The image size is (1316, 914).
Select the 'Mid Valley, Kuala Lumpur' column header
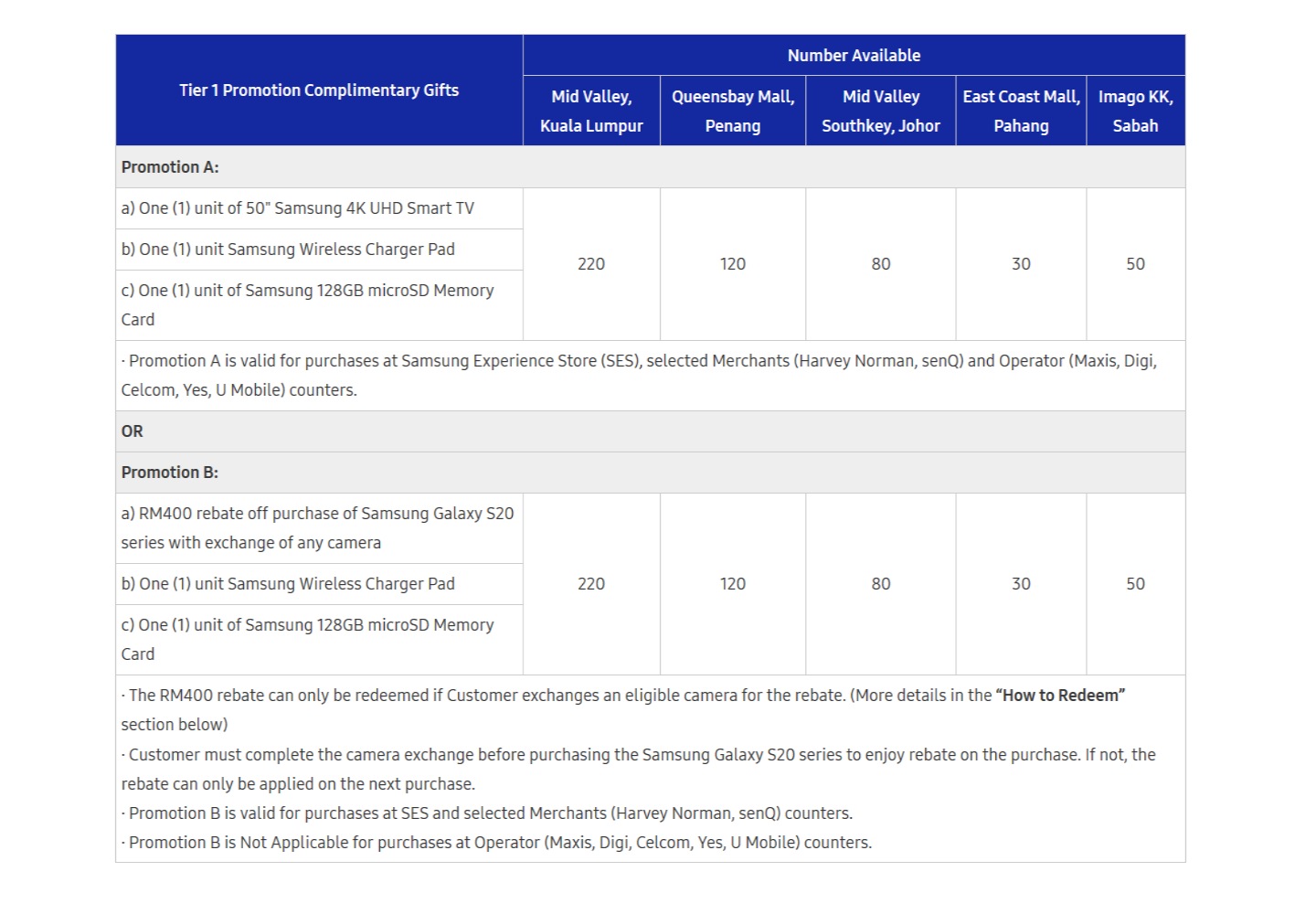click(x=591, y=111)
